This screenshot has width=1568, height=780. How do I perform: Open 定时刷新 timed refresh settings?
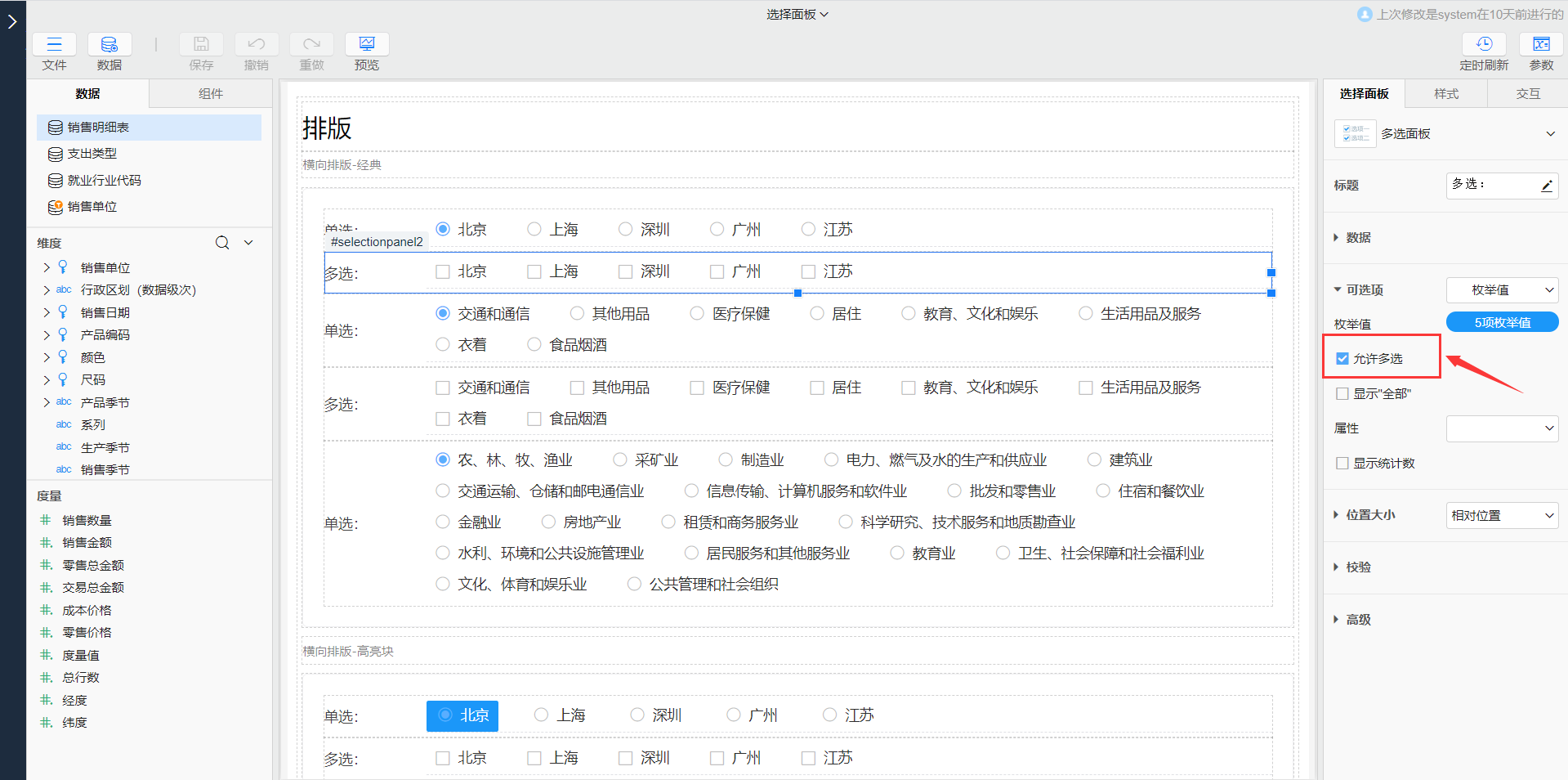click(x=1484, y=44)
